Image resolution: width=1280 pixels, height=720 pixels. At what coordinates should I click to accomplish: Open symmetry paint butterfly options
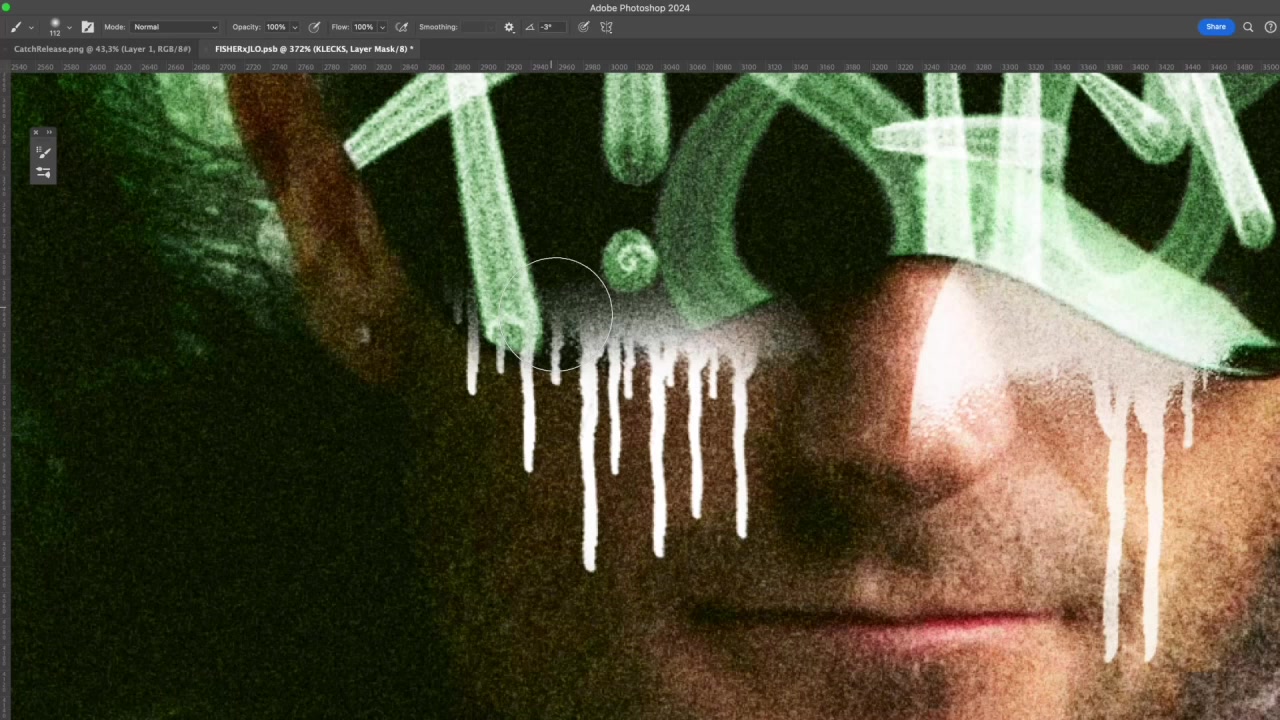[x=606, y=27]
